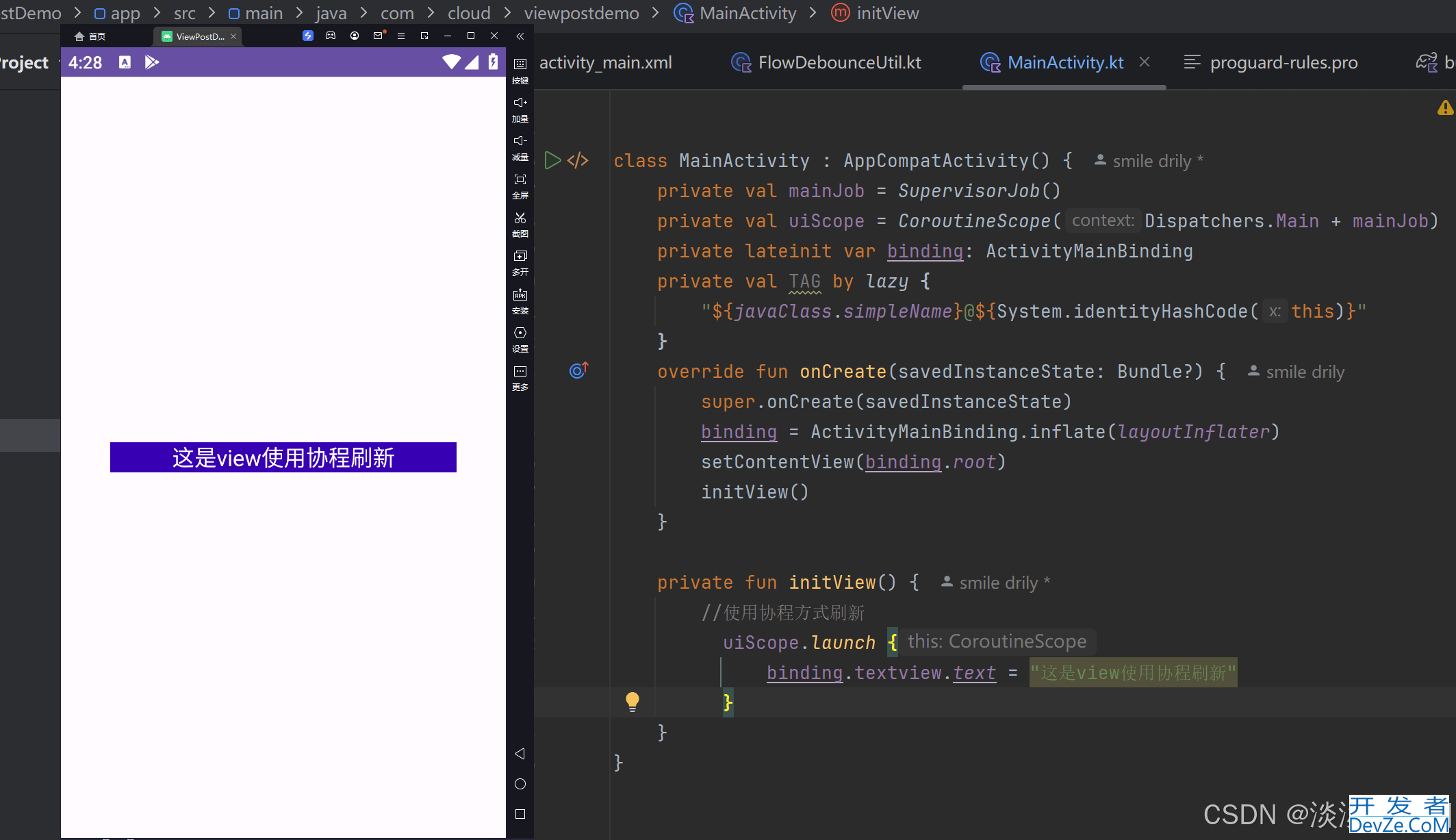Click the 'java' breadcrumb item
Image resolution: width=1456 pixels, height=840 pixels.
pyautogui.click(x=331, y=13)
